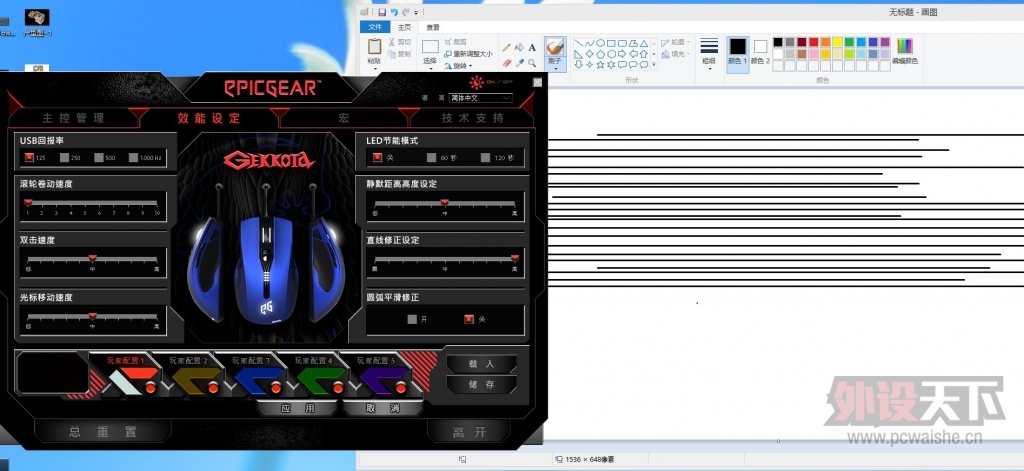Turn arc smoothing off (关)

coord(468,319)
